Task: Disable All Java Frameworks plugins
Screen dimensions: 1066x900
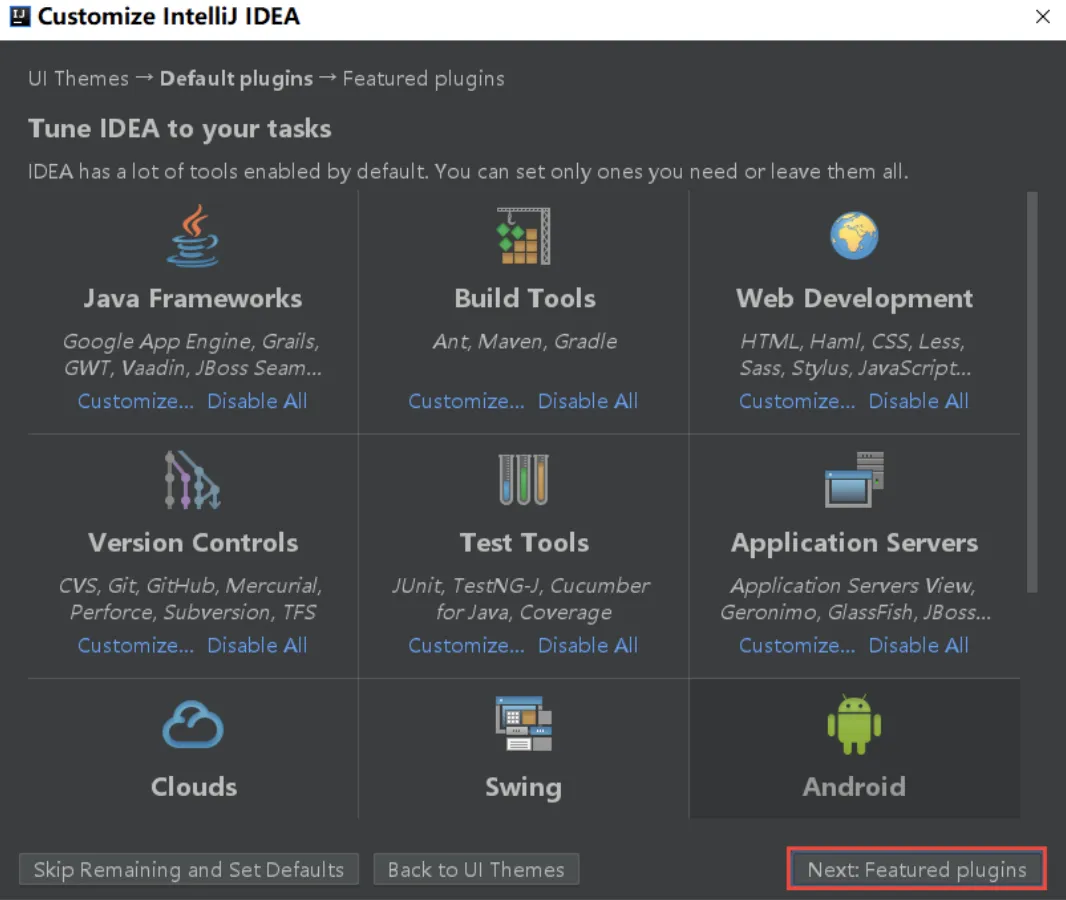Action: coord(257,401)
